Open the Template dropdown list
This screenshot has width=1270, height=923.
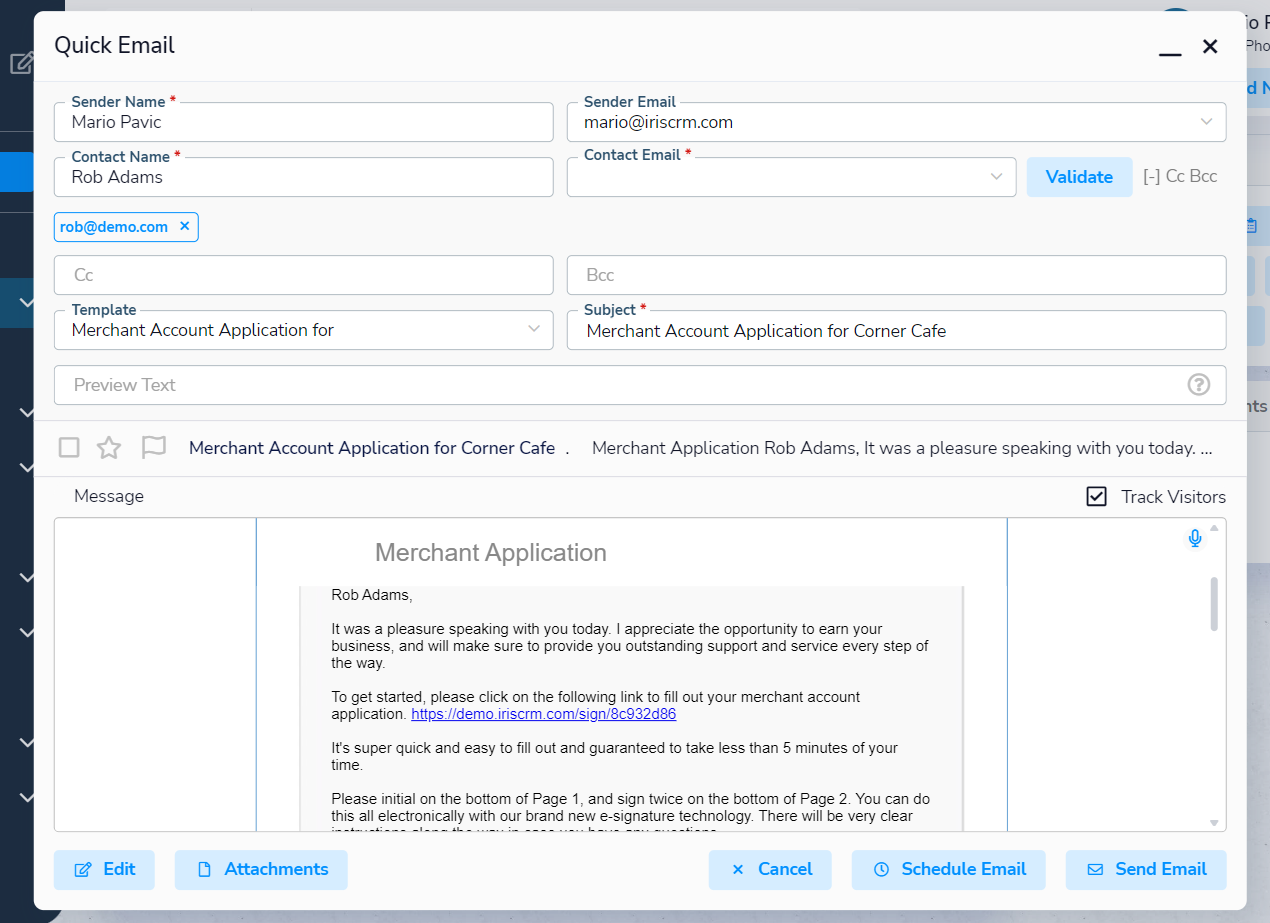coord(534,330)
